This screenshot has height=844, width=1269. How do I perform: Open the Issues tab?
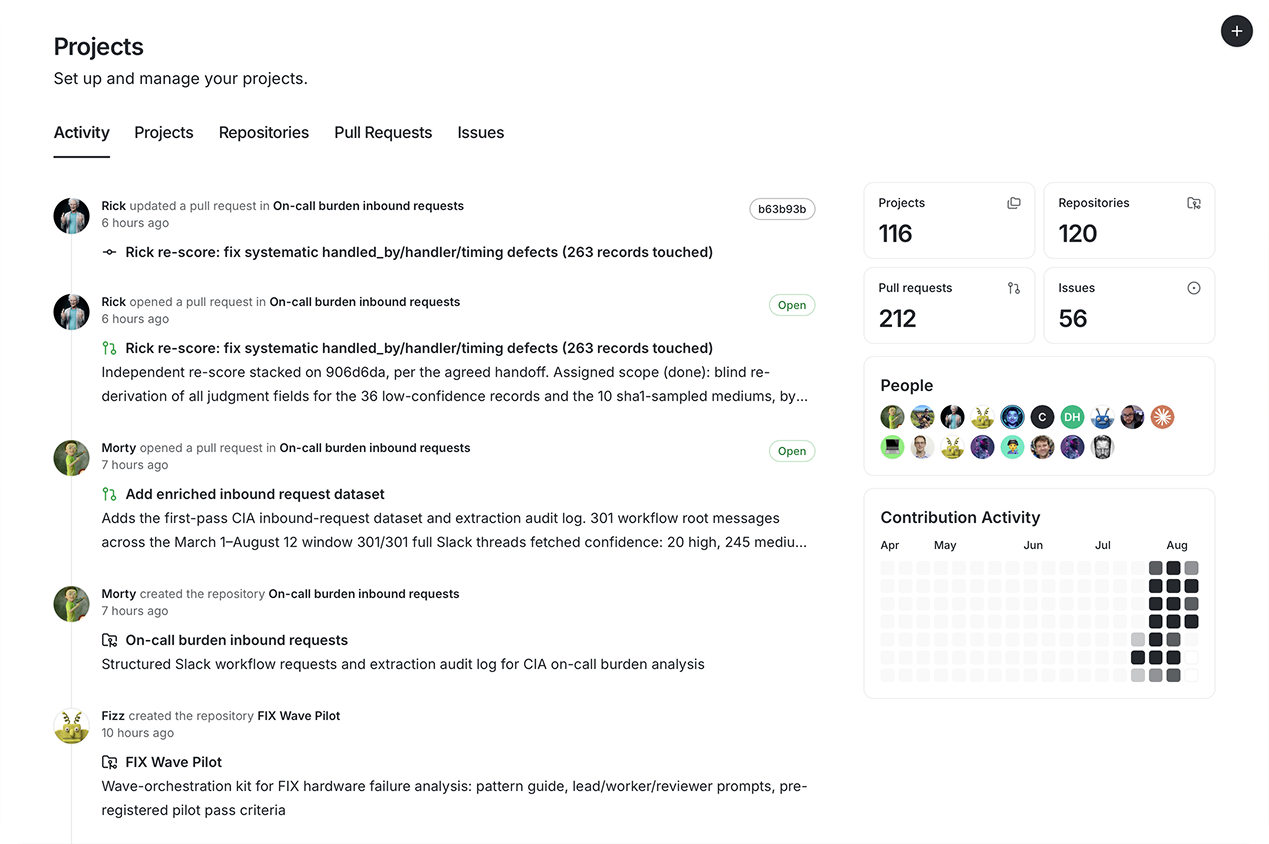click(481, 133)
